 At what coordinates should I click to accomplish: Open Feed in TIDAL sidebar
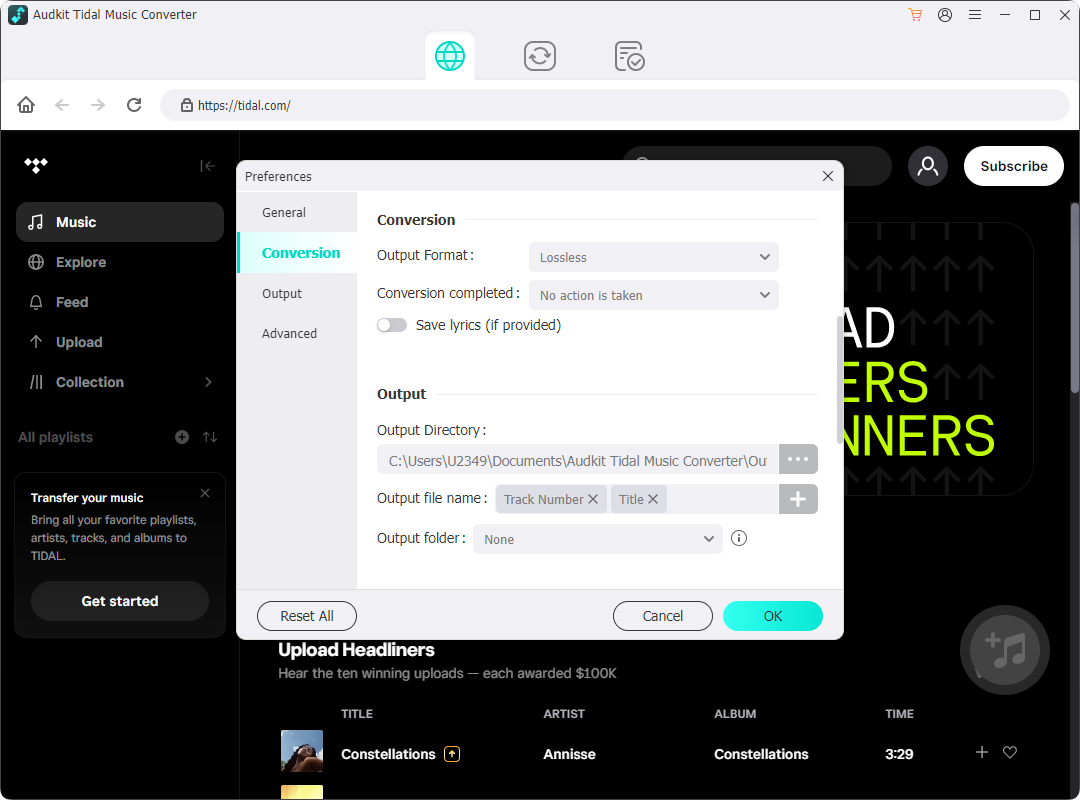click(120, 302)
